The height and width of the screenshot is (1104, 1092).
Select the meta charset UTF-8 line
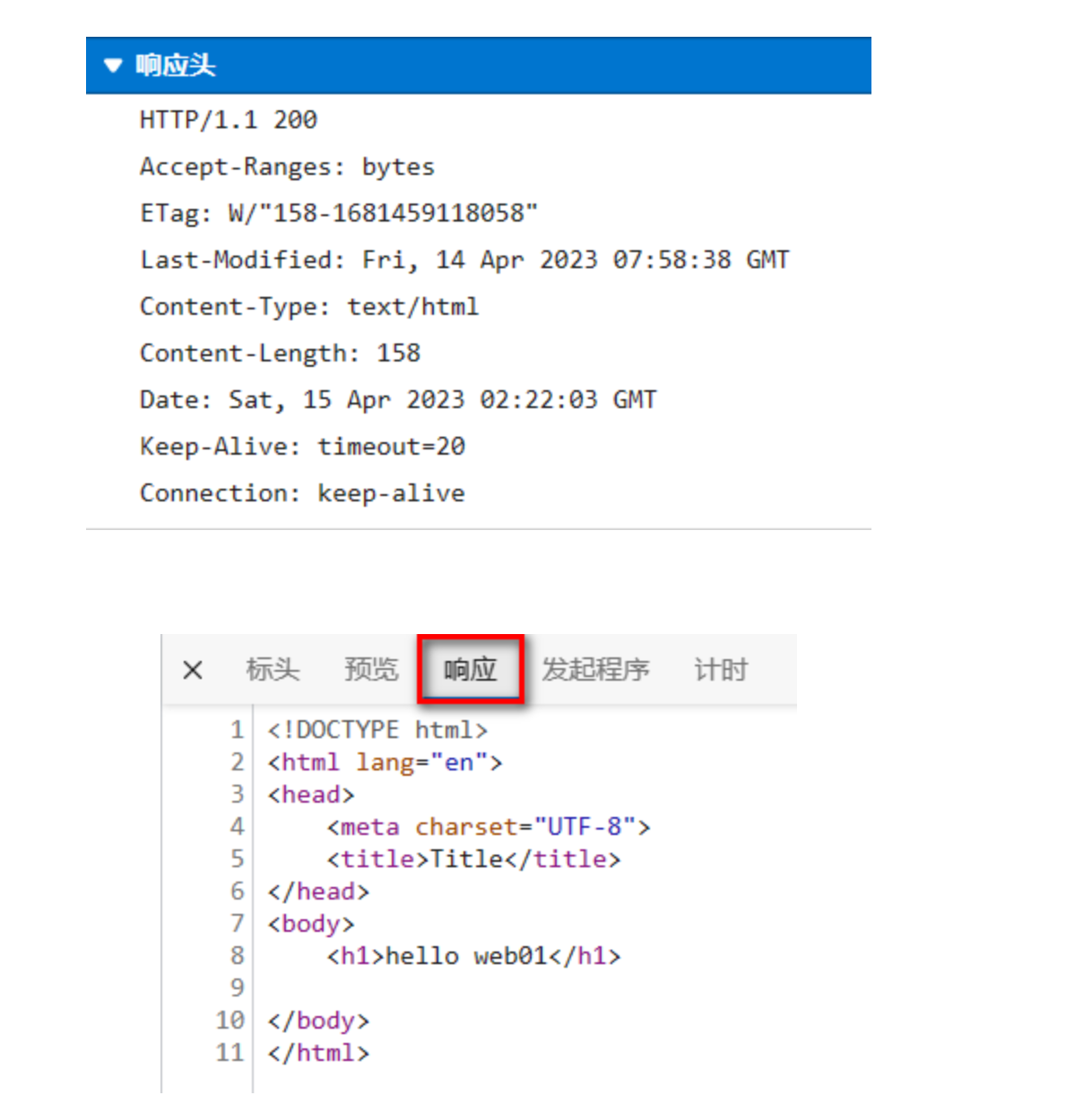[x=489, y=827]
